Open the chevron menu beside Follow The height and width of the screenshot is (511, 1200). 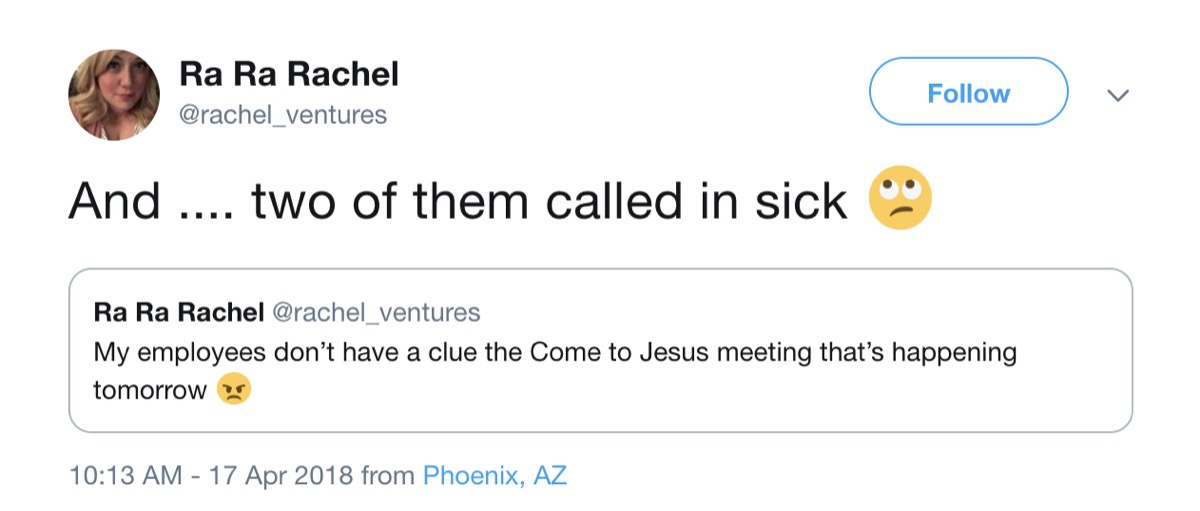point(1118,95)
